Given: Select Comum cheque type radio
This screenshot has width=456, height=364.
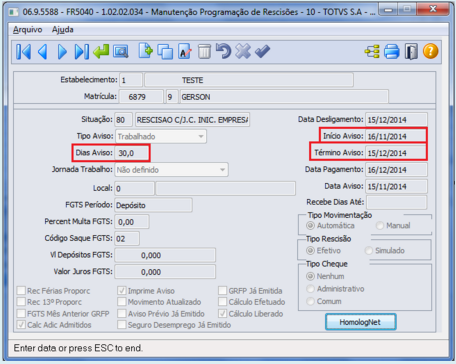Looking at the screenshot, I should point(310,301).
